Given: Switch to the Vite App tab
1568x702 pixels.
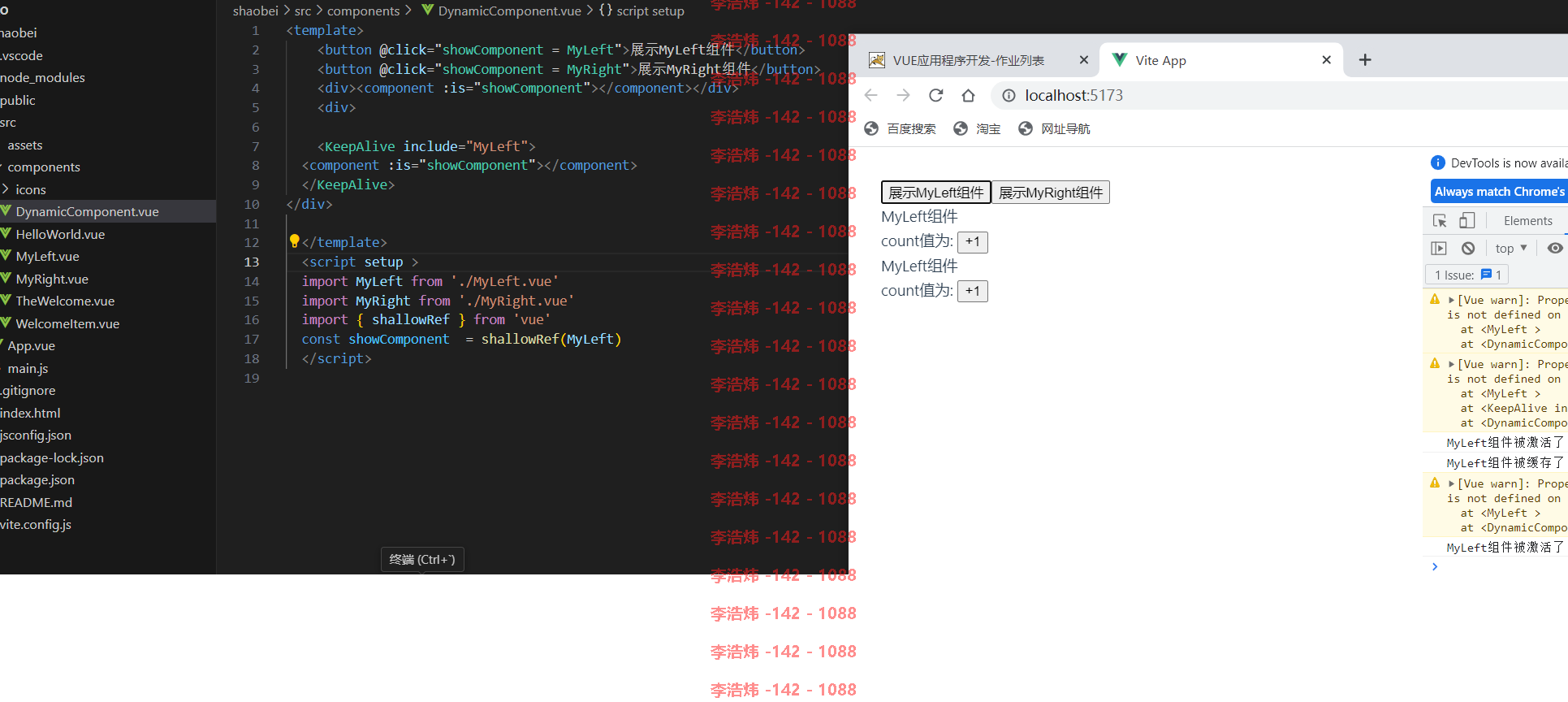Looking at the screenshot, I should [x=1160, y=60].
